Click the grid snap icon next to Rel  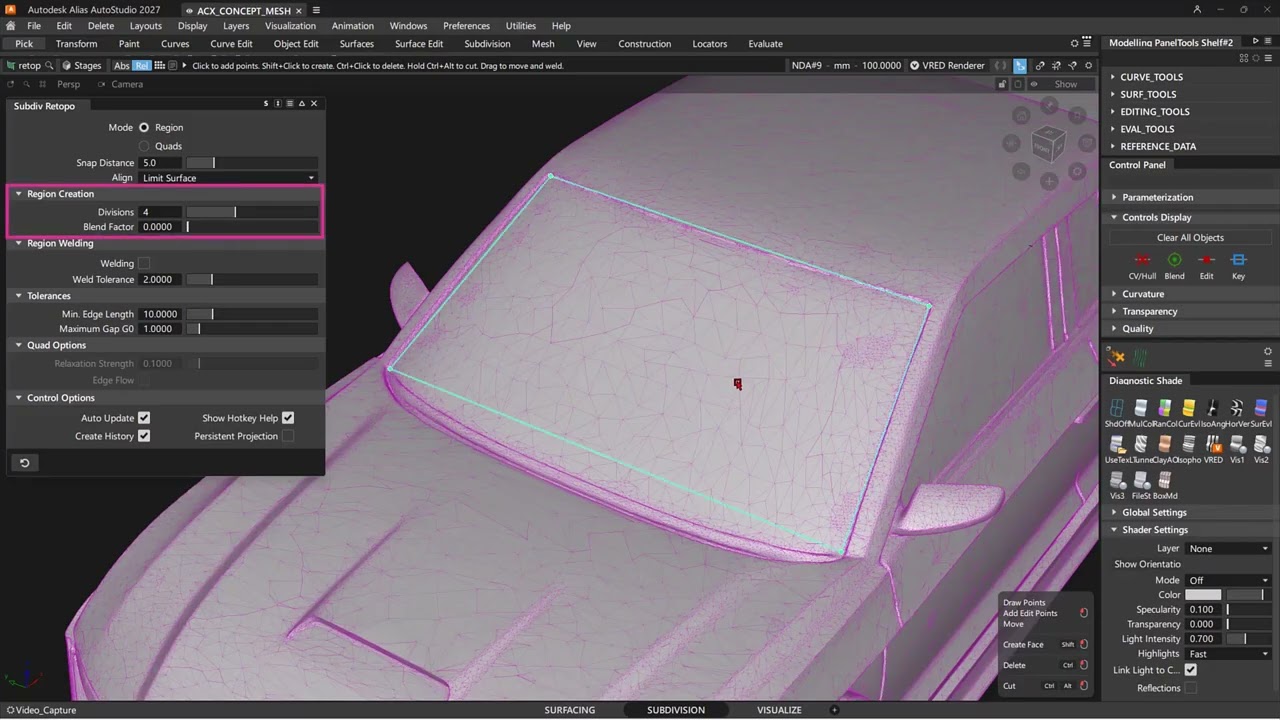(159, 65)
